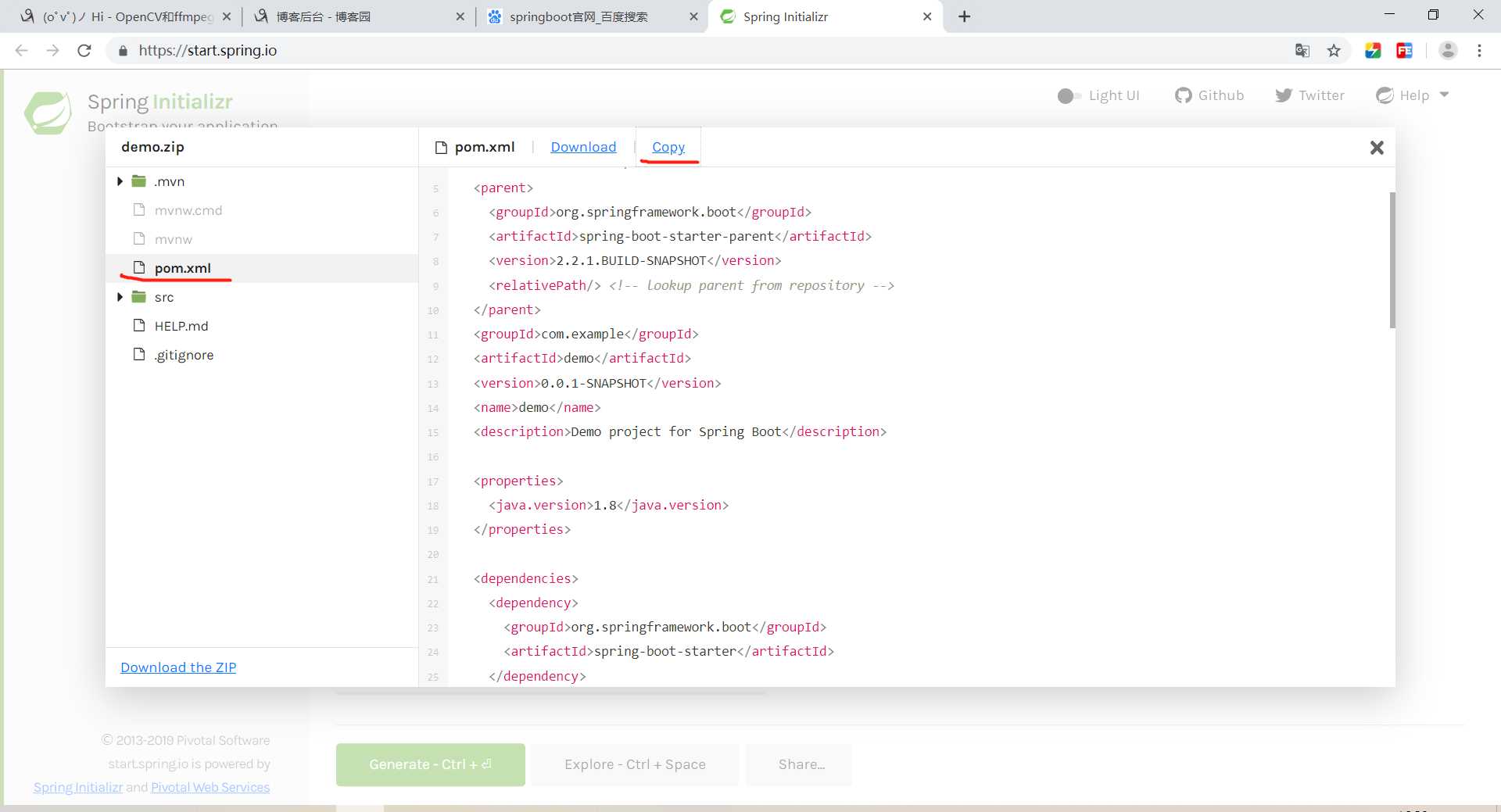1501x812 pixels.
Task: Open HELP.md in the file tree
Action: (x=181, y=326)
